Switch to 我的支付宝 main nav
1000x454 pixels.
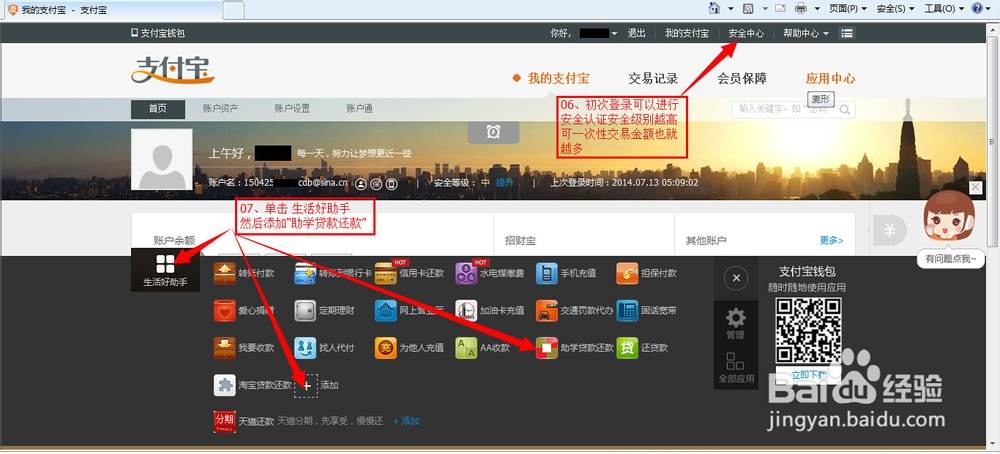[558, 79]
